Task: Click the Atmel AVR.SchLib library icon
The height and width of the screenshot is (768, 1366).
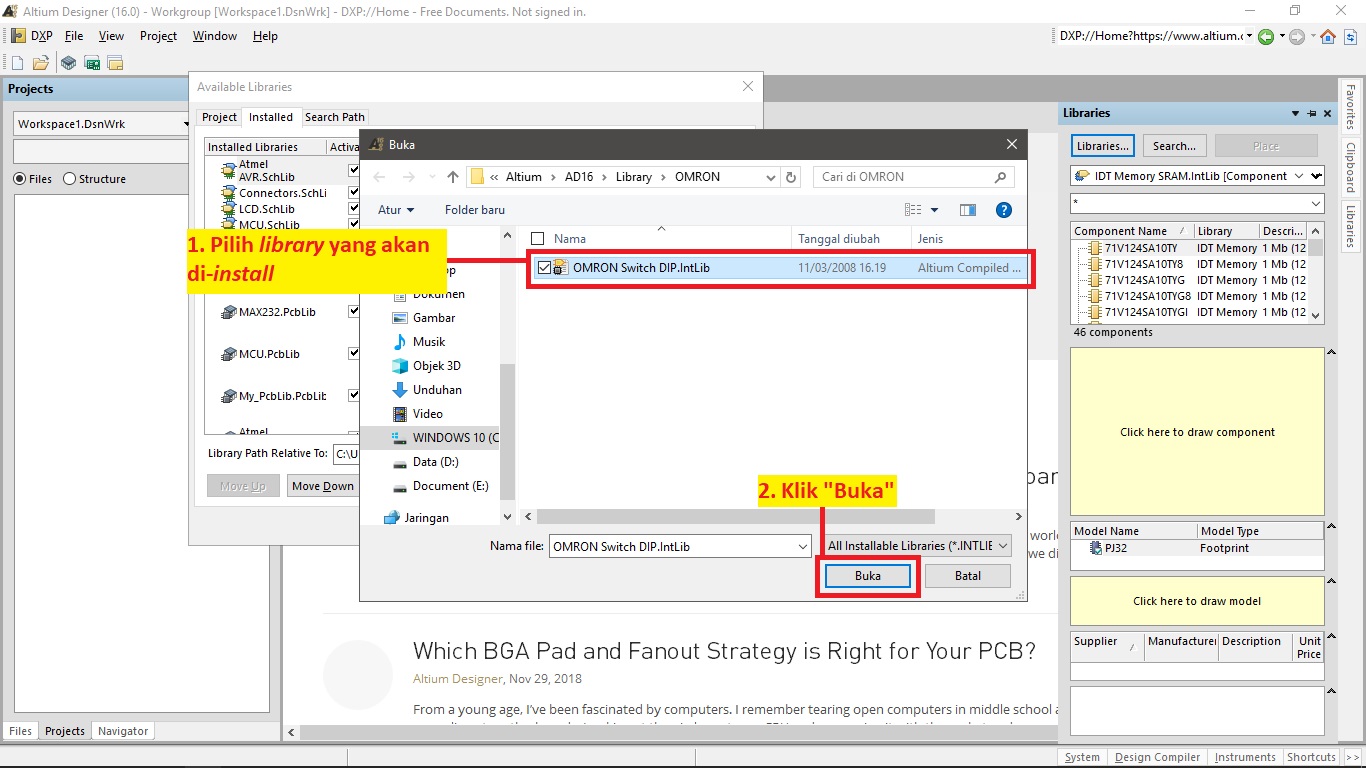Action: coord(228,171)
